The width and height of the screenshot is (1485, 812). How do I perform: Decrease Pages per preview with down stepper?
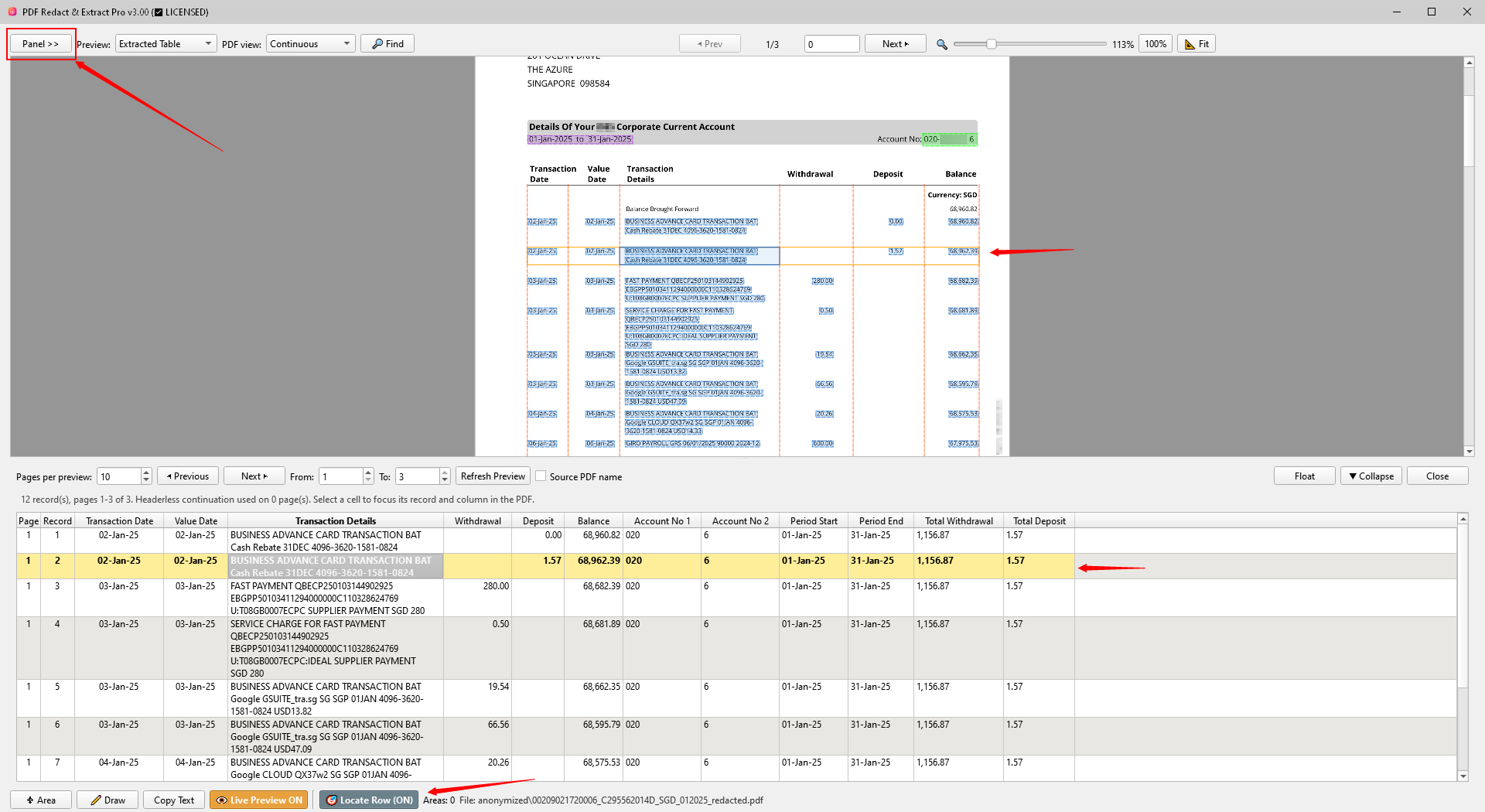(146, 480)
